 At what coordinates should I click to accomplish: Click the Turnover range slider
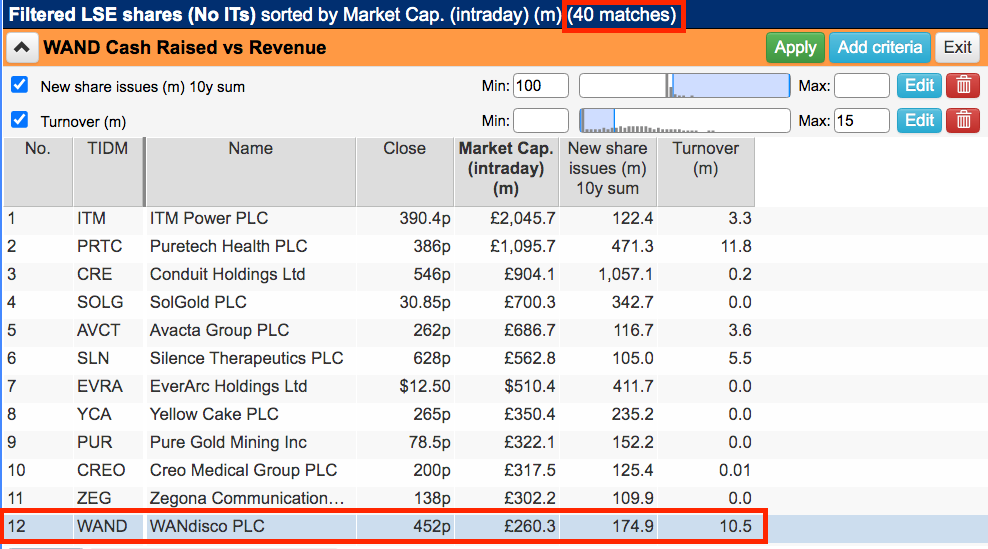pos(684,120)
